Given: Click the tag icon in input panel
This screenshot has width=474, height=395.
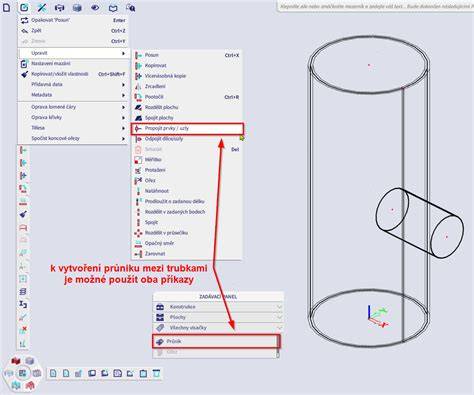Looking at the screenshot, I should tap(160, 328).
